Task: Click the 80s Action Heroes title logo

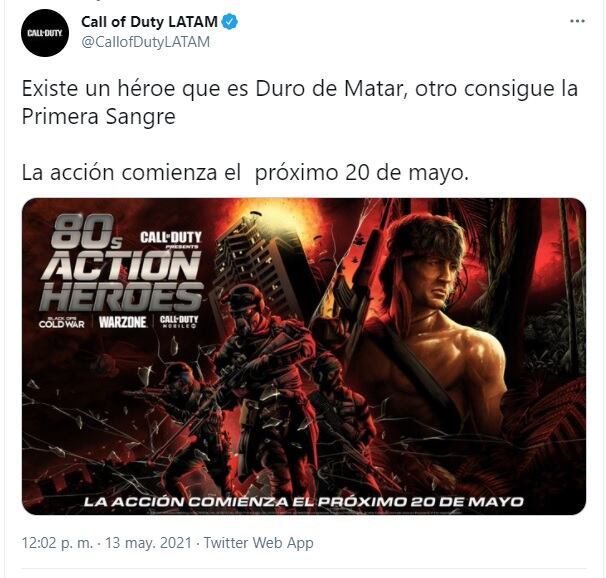Action: point(122,263)
